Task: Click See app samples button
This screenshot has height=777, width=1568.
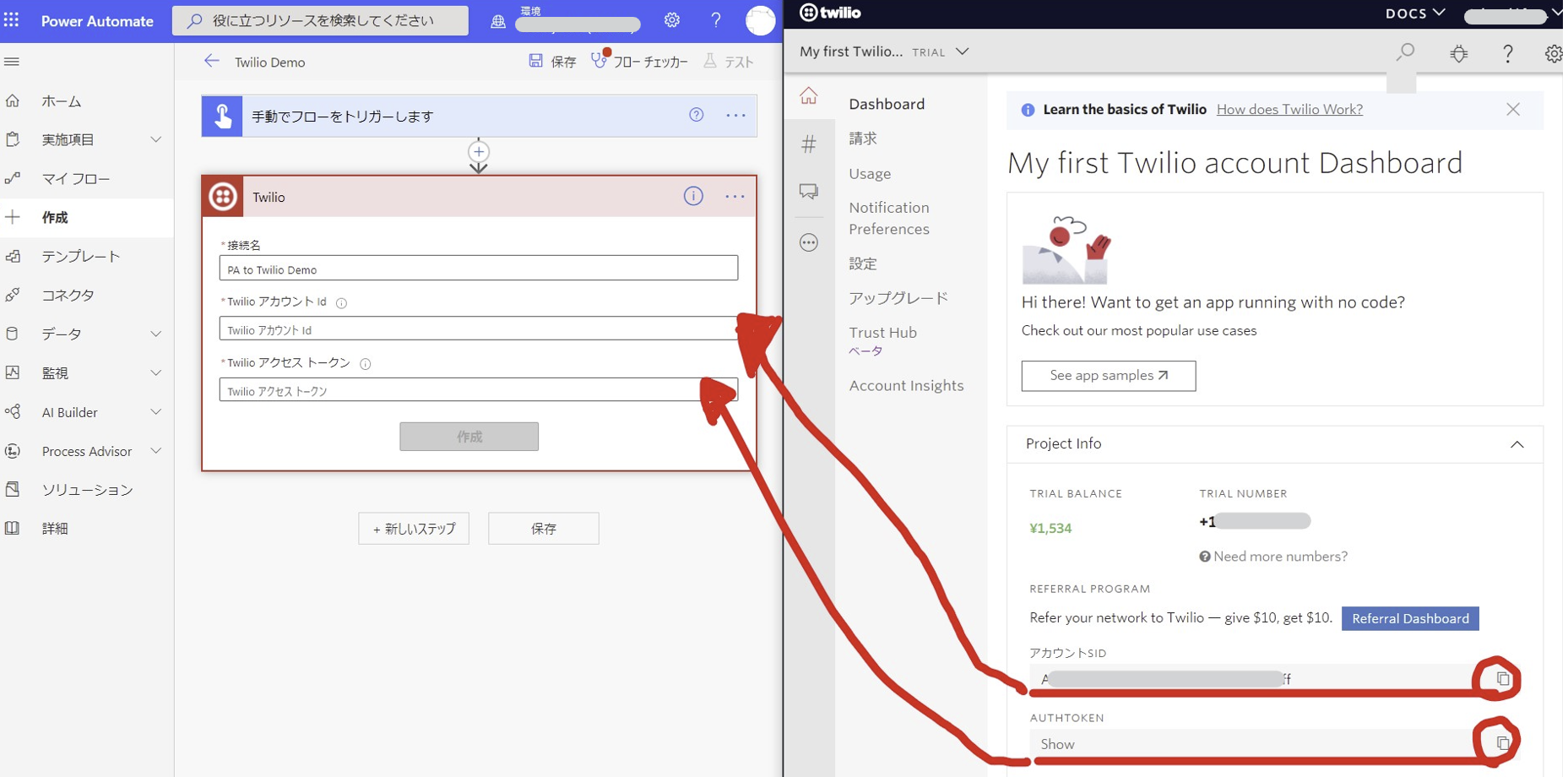Action: tap(1108, 376)
